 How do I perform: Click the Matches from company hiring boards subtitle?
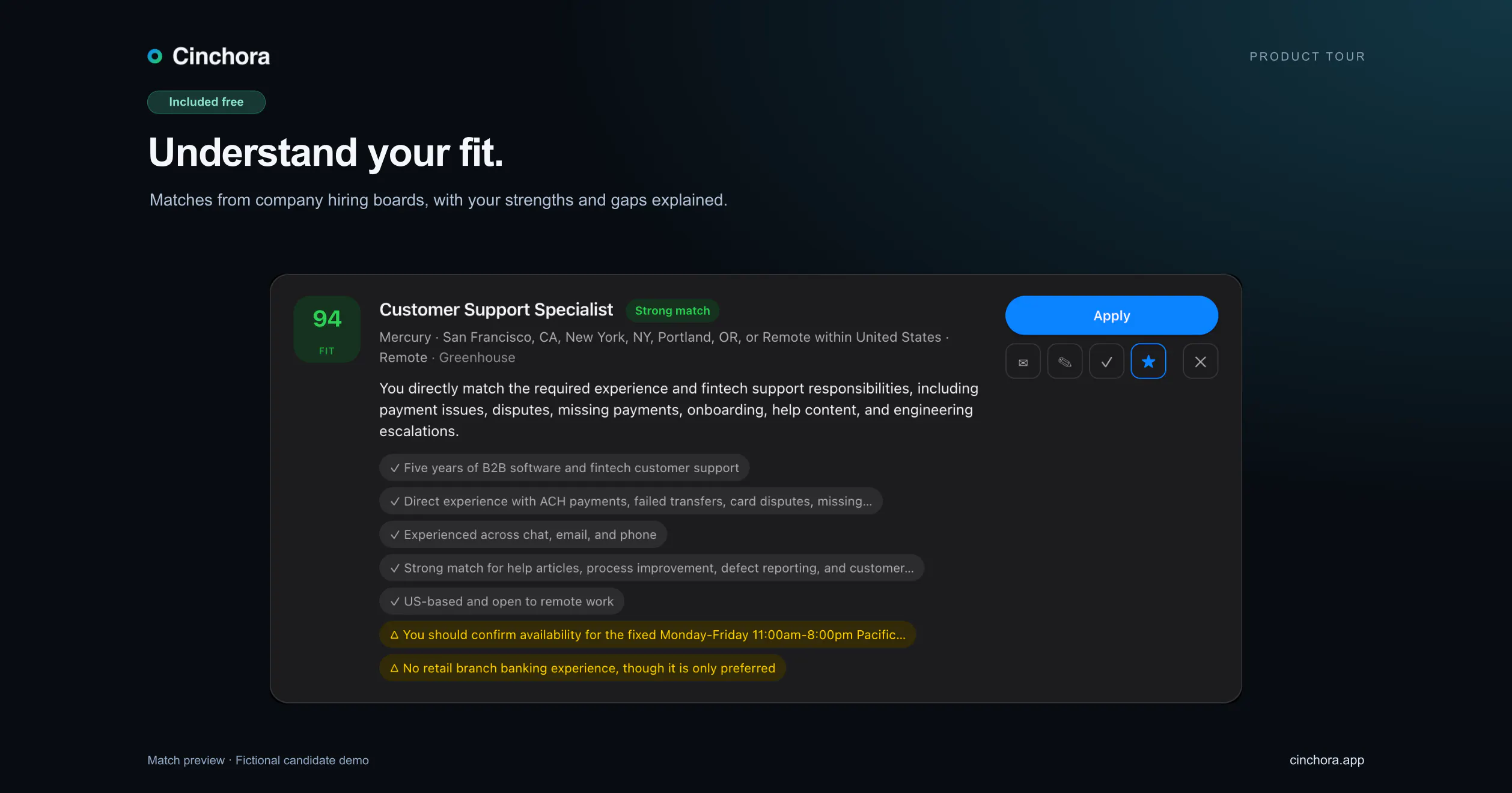tap(438, 200)
